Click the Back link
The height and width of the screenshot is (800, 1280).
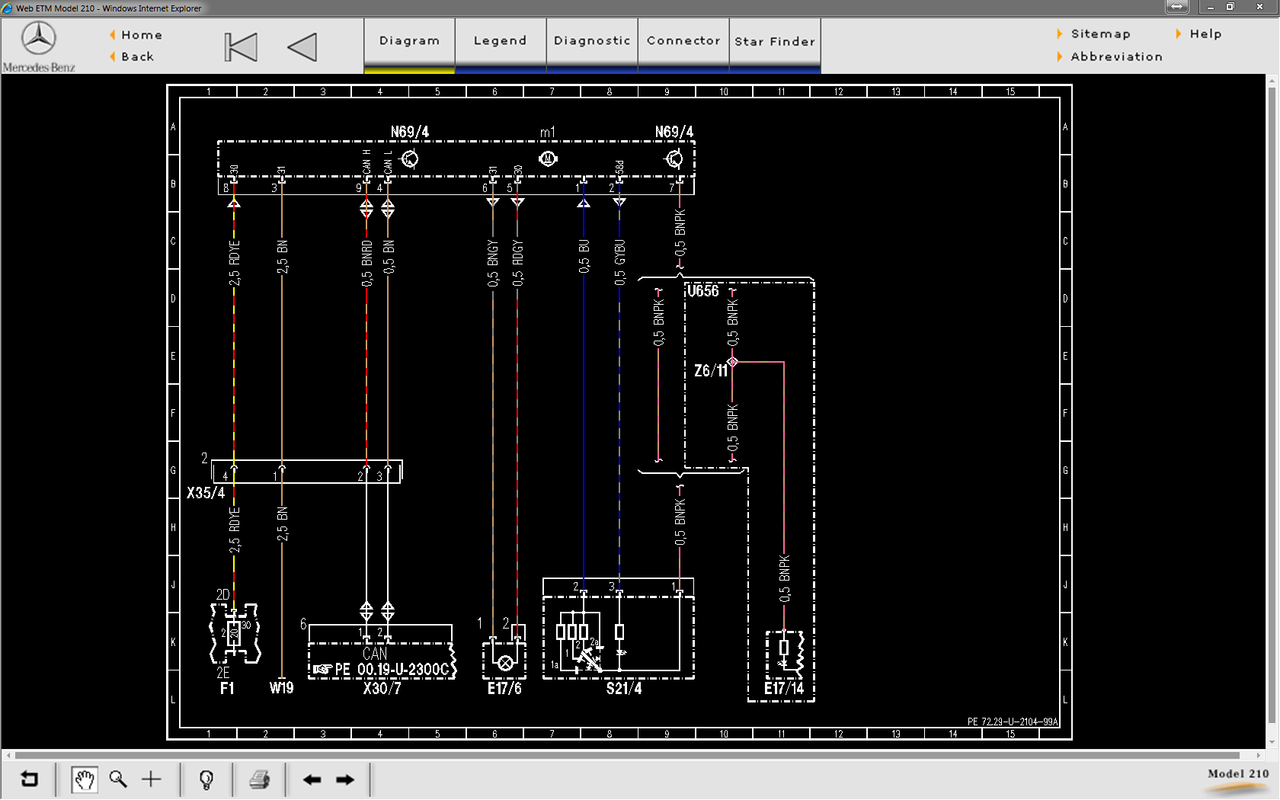(138, 57)
